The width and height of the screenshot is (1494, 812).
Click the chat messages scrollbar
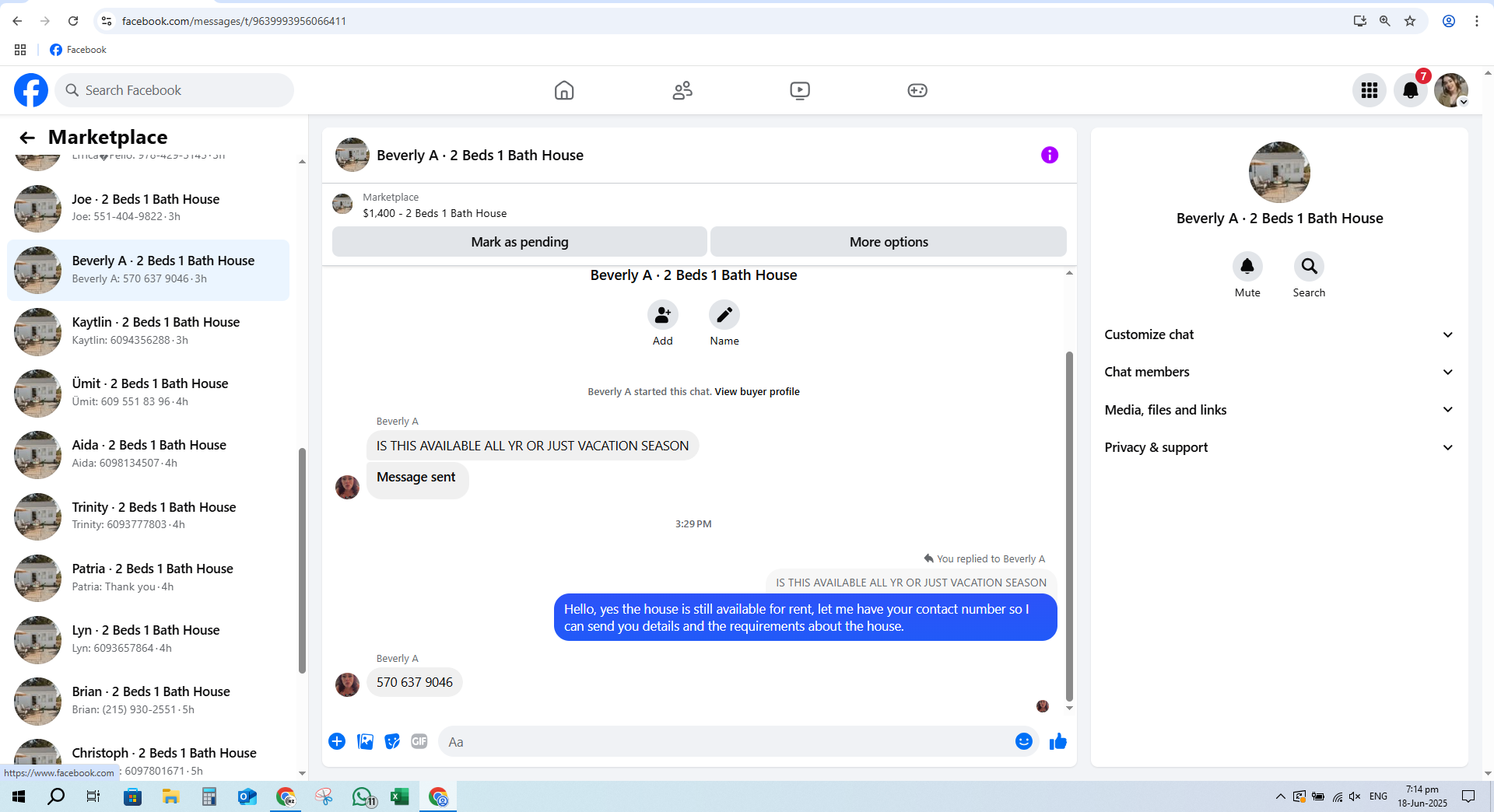coord(1069,527)
